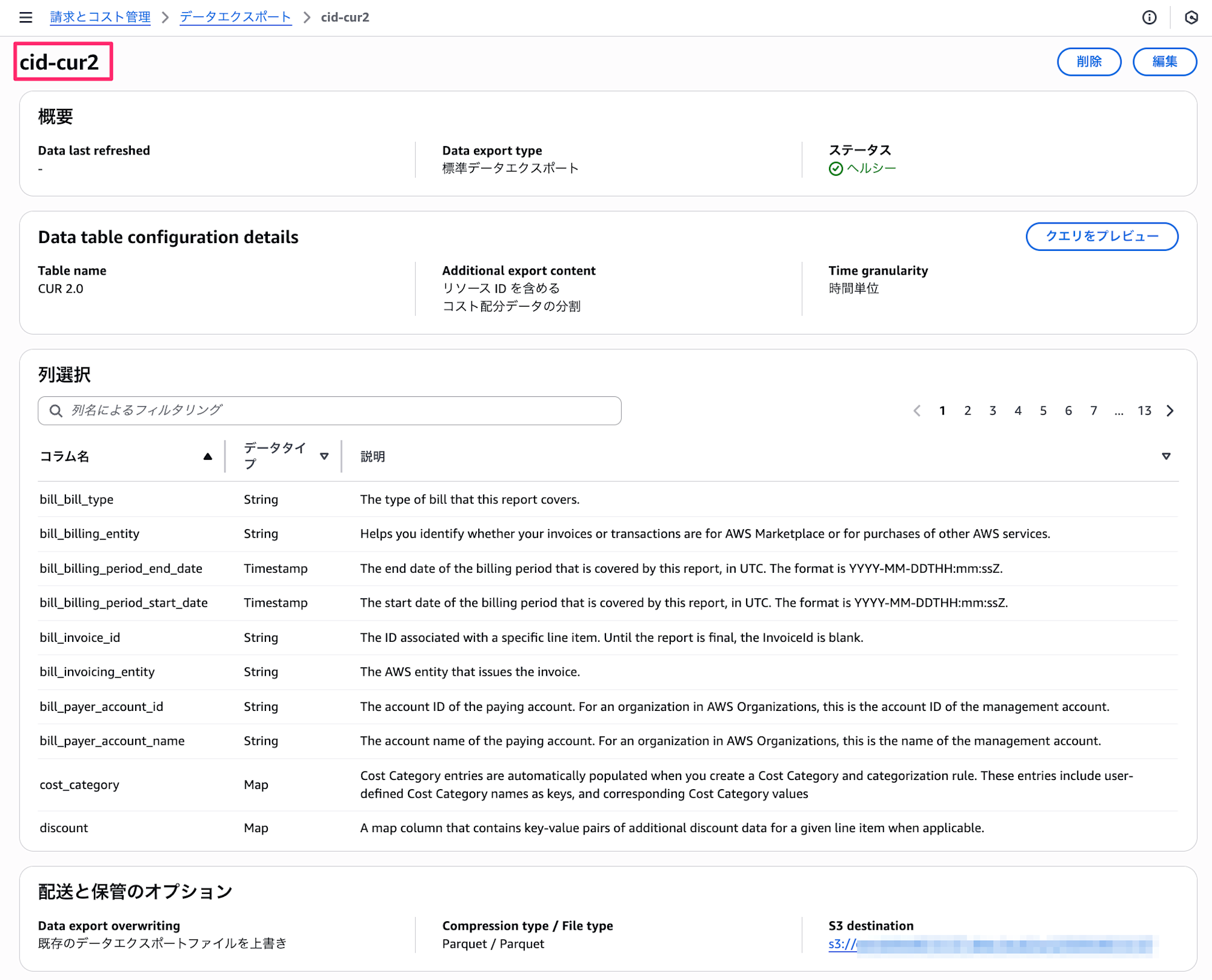The image size is (1212, 980).
Task: Sort by コラム名 ascending arrow
Action: click(208, 456)
